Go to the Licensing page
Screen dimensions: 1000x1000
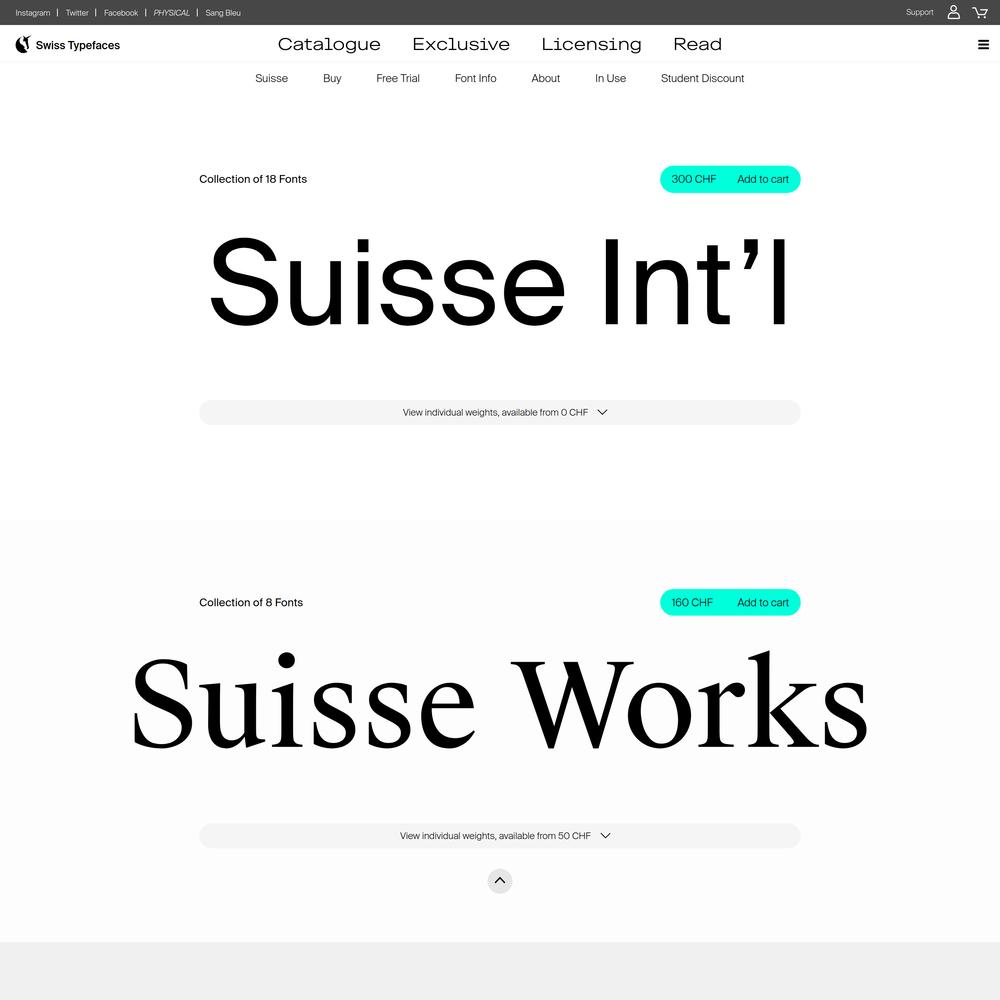click(x=591, y=44)
